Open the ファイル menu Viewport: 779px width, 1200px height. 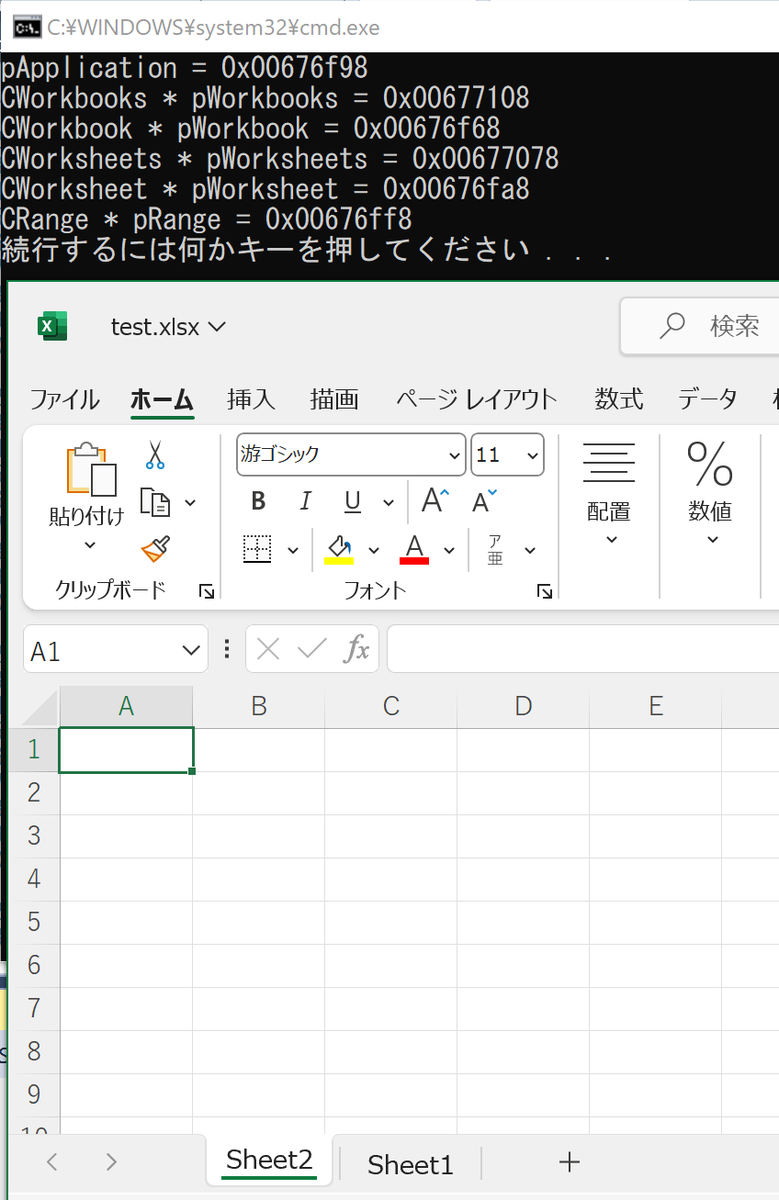coord(64,399)
